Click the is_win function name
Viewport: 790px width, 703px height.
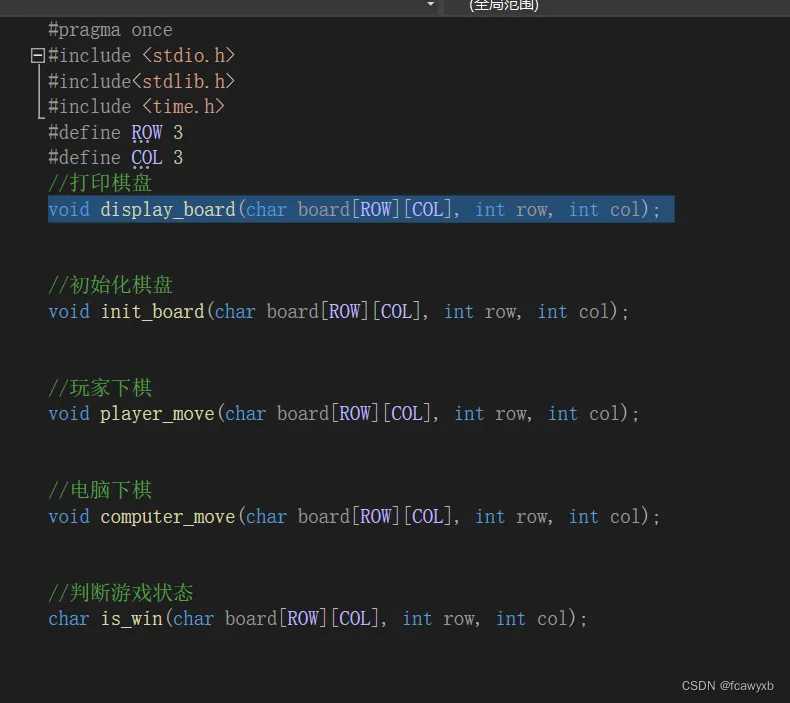tap(131, 619)
